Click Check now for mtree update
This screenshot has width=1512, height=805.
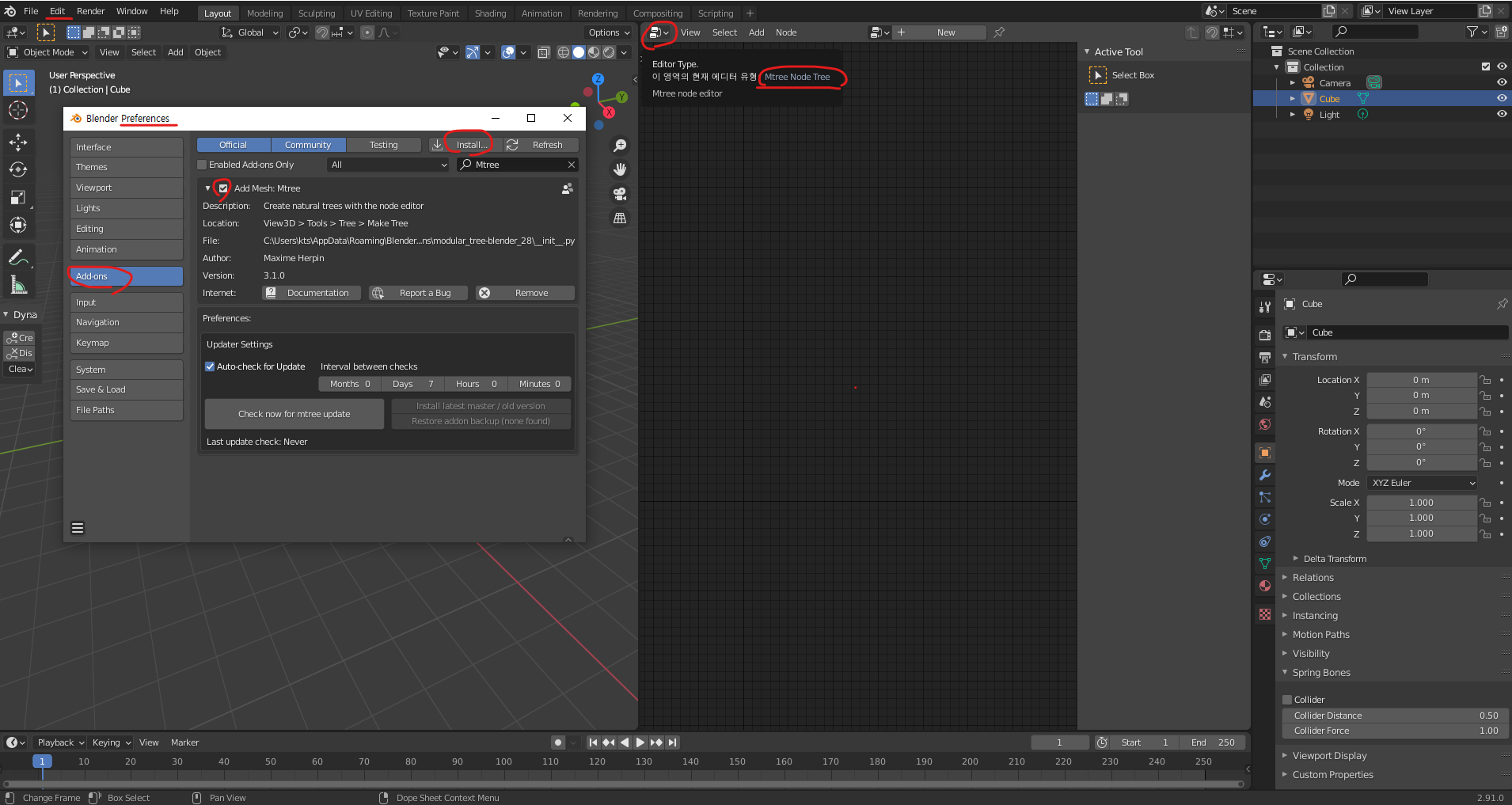(294, 414)
